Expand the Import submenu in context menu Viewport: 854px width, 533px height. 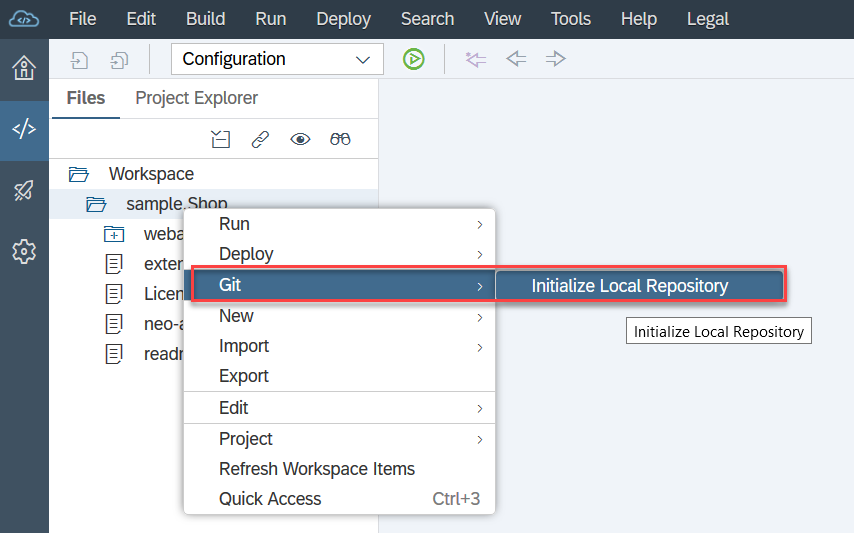[339, 346]
